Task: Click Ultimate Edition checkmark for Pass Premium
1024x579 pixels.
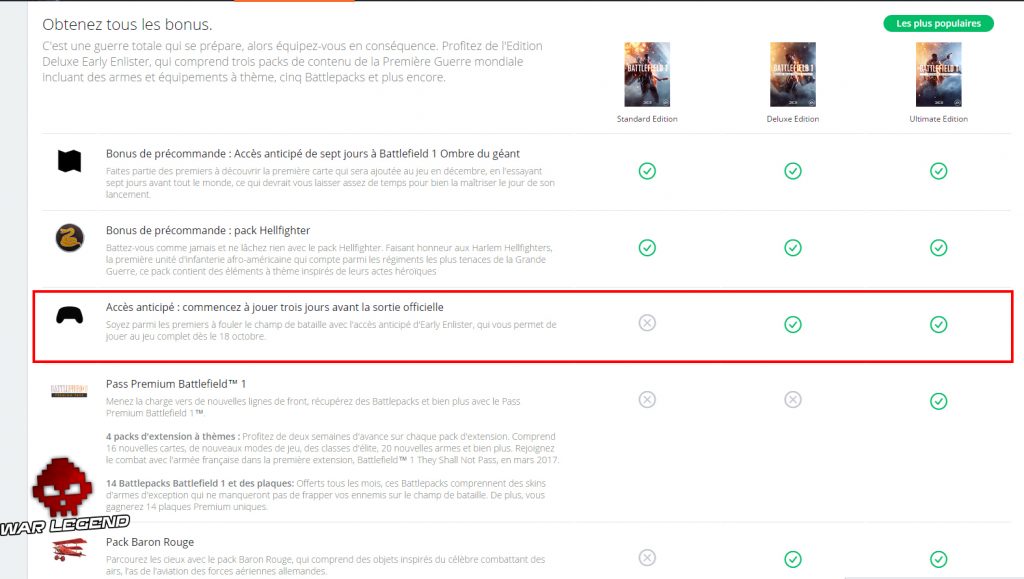Action: point(938,400)
